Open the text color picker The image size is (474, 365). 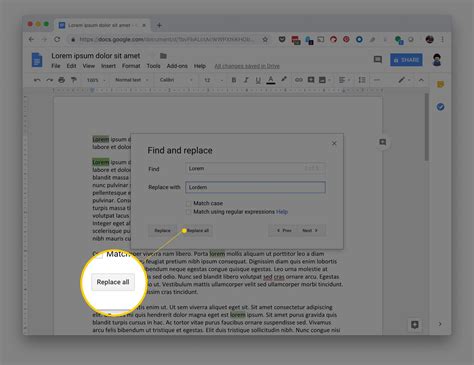tap(271, 80)
